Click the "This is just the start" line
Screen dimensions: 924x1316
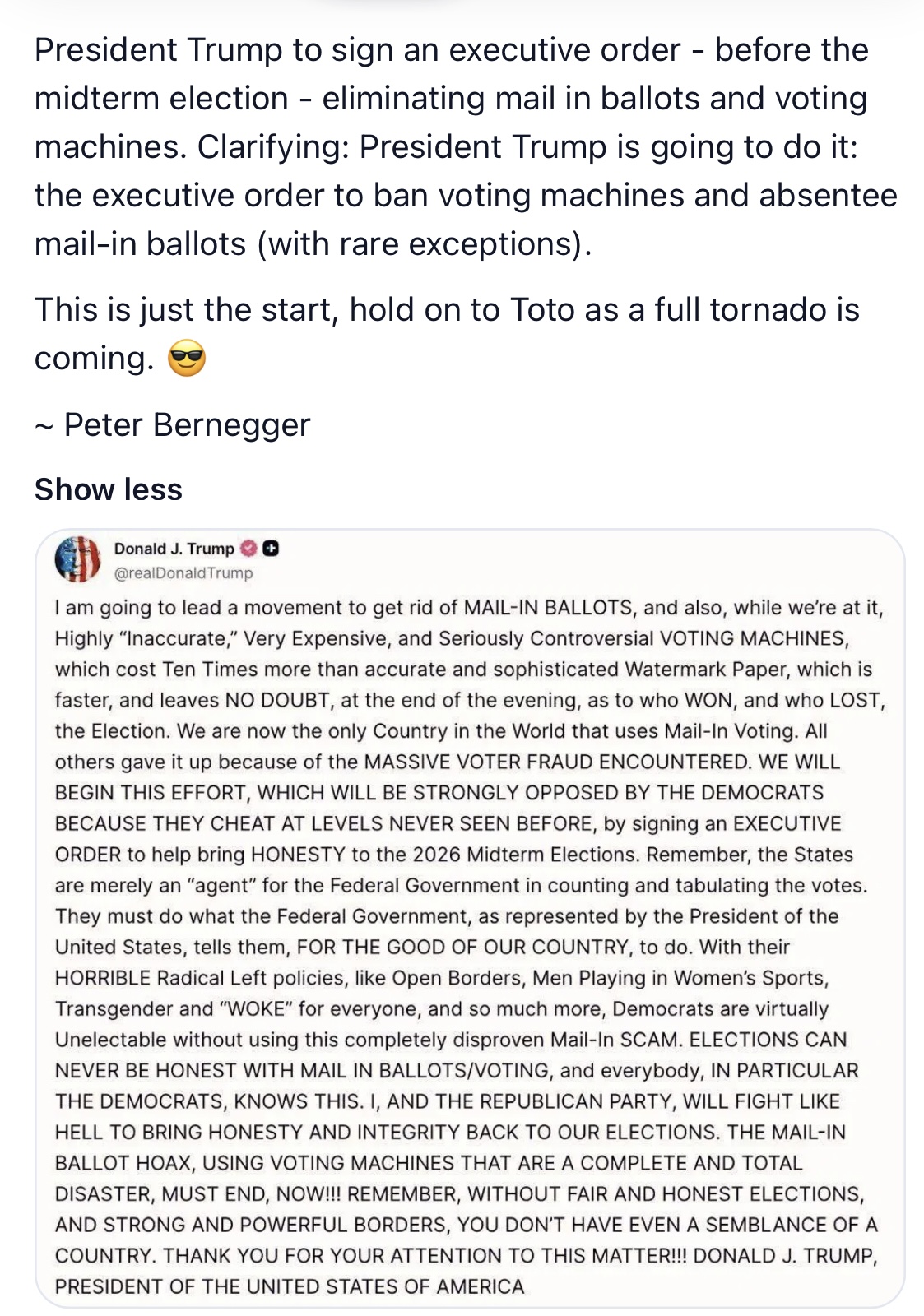[x=189, y=310]
